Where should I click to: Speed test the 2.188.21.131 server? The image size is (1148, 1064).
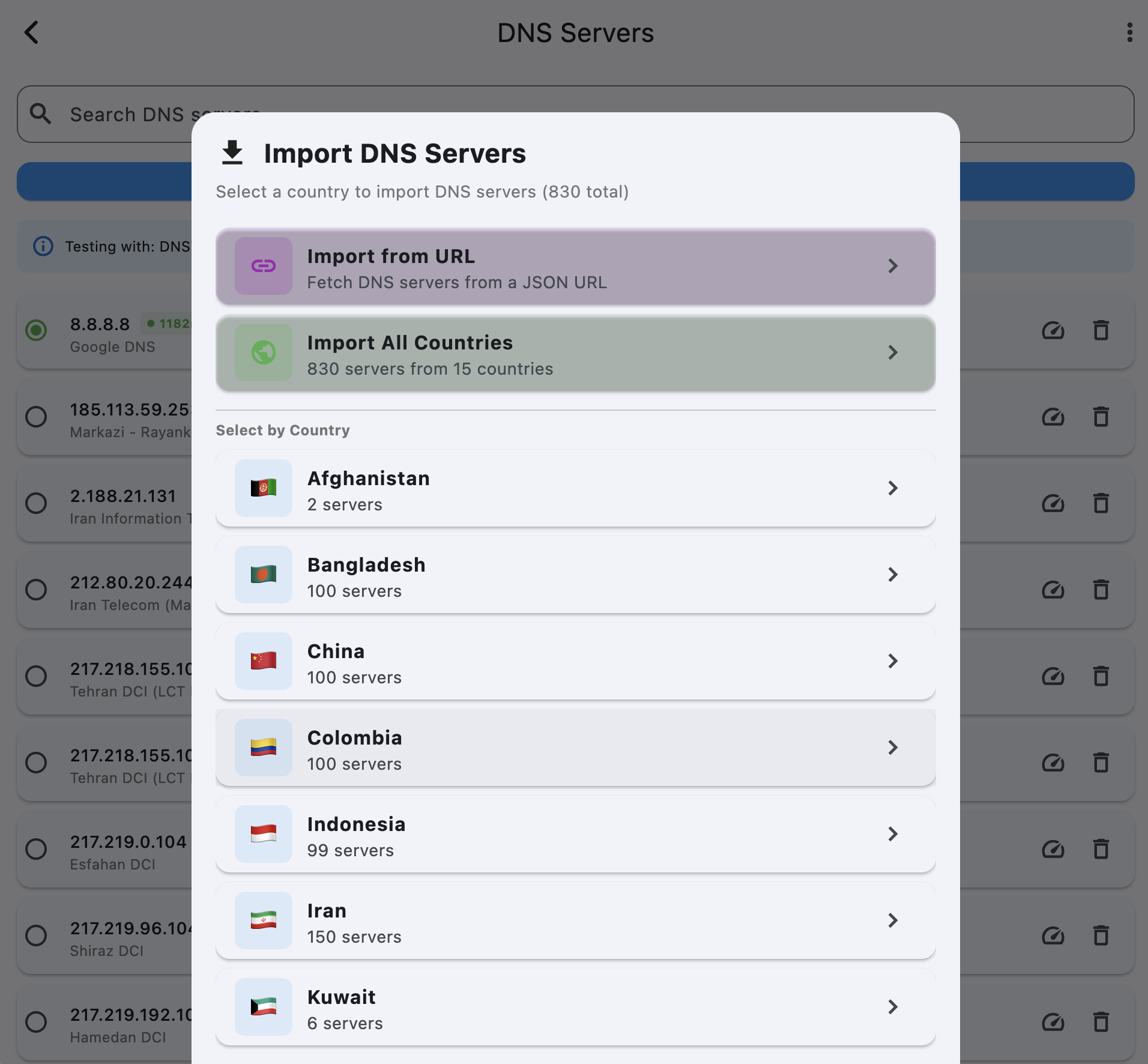(x=1053, y=503)
